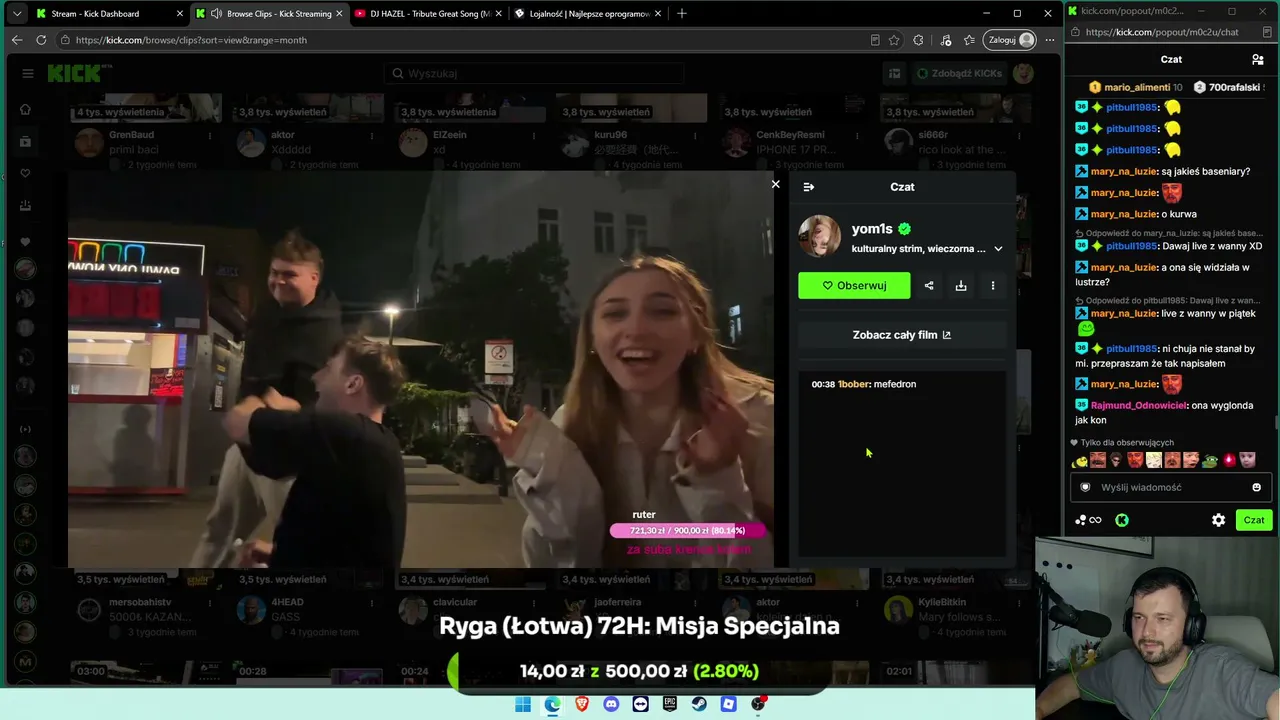
Task: Follow yom1s with the Obserwuj button
Action: [x=854, y=285]
